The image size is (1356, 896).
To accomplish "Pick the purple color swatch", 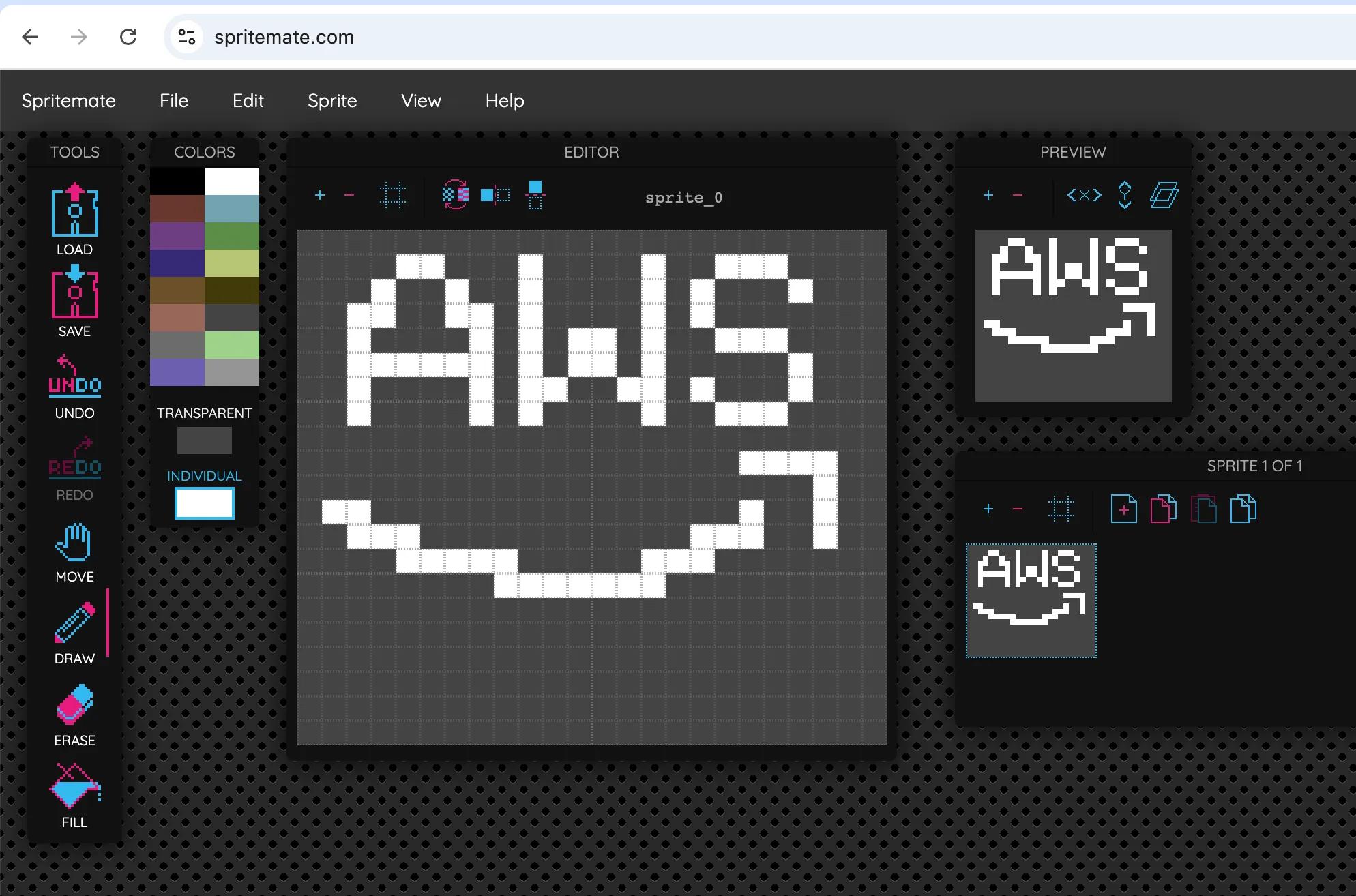I will [x=177, y=236].
